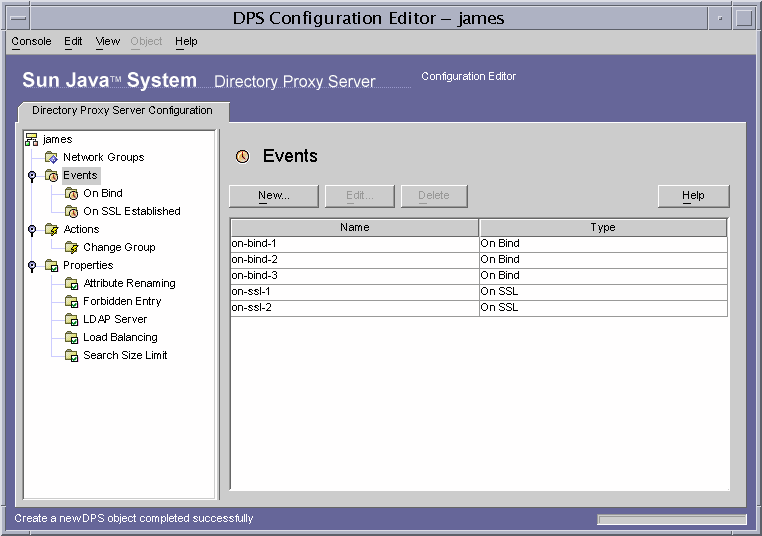Screen dimensions: 762x536
Task: Collapse the Actions tree node
Action: (32, 229)
